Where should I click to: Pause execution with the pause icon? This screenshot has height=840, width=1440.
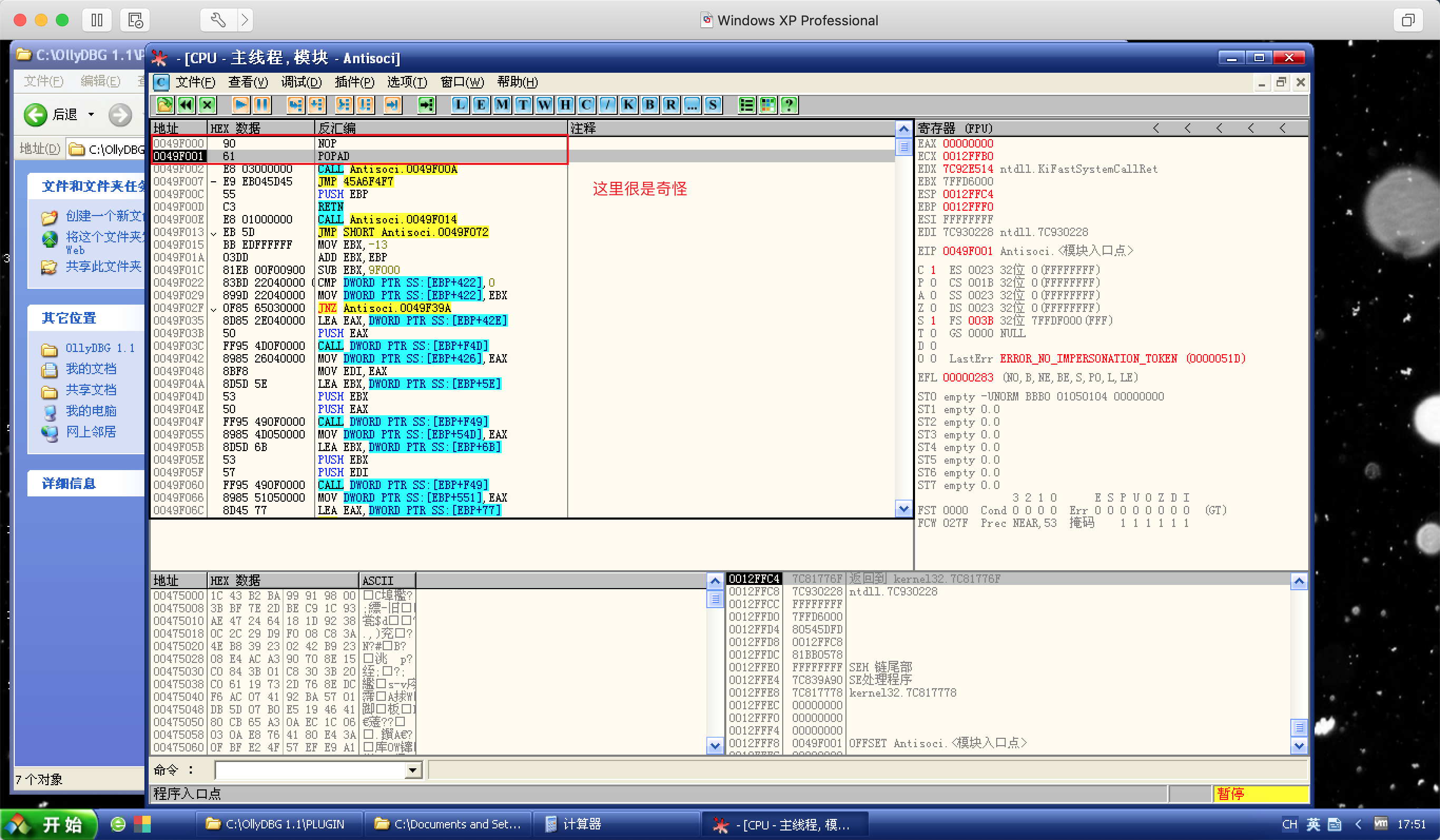[262, 104]
